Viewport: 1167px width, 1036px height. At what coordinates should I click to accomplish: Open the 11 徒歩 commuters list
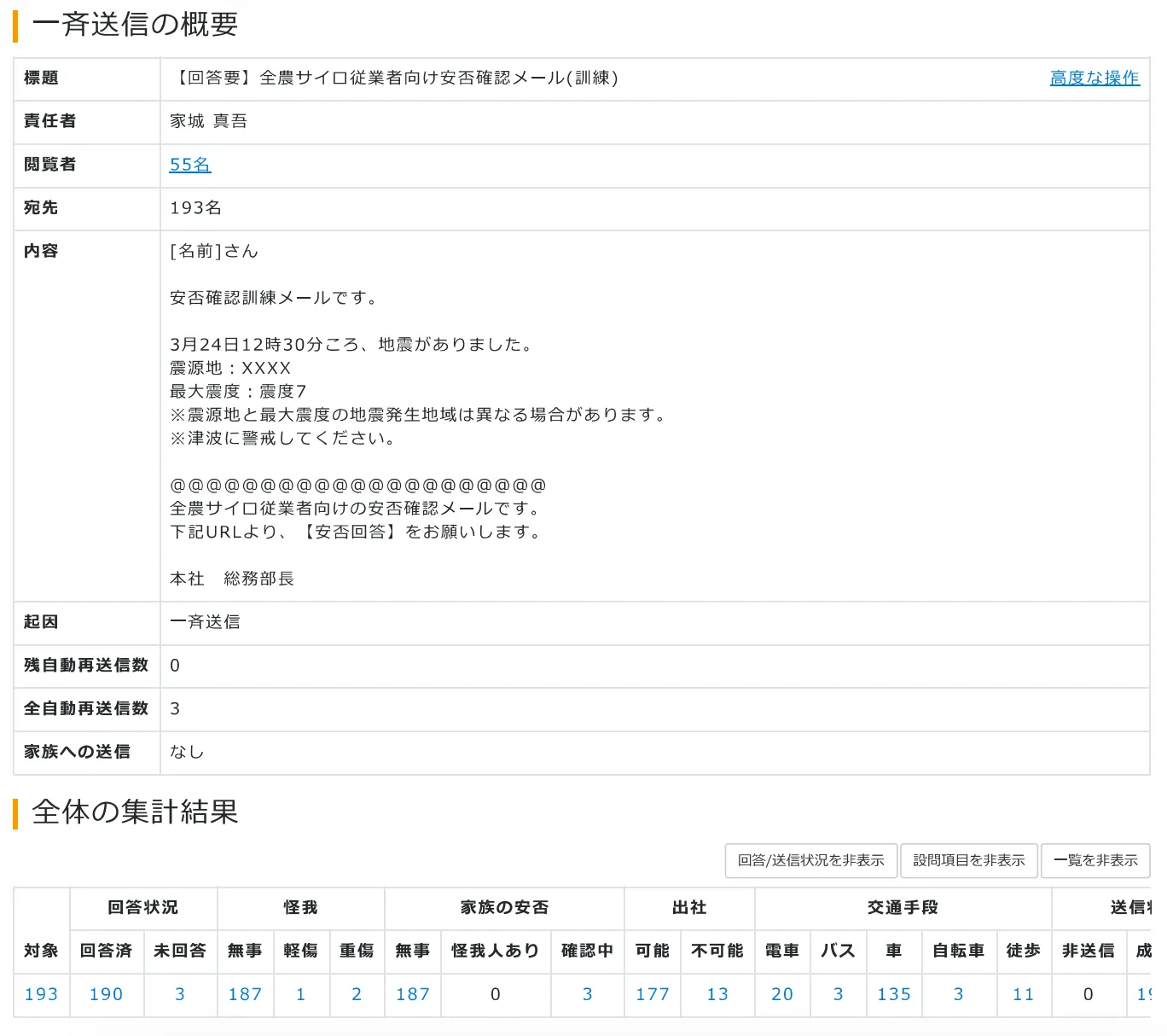(1023, 993)
